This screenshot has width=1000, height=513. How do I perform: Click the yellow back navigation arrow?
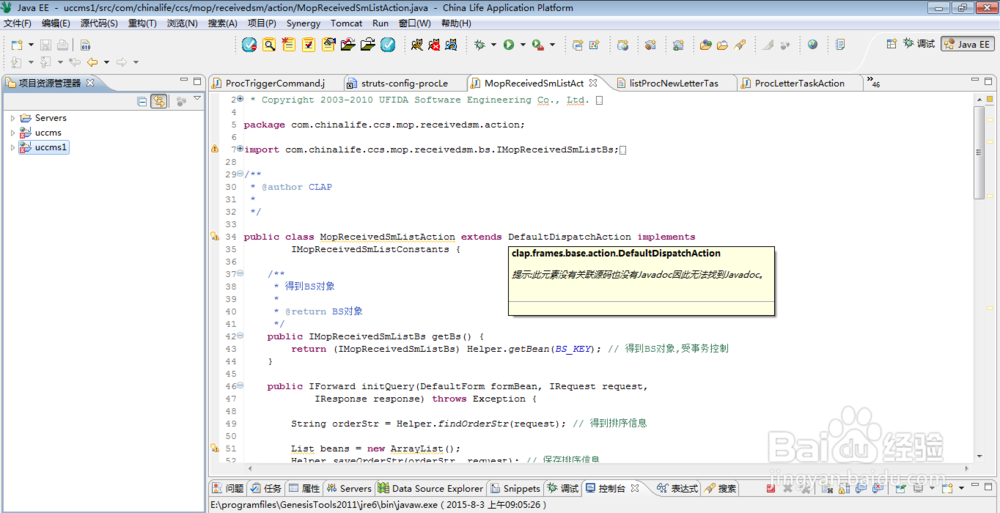click(x=92, y=62)
